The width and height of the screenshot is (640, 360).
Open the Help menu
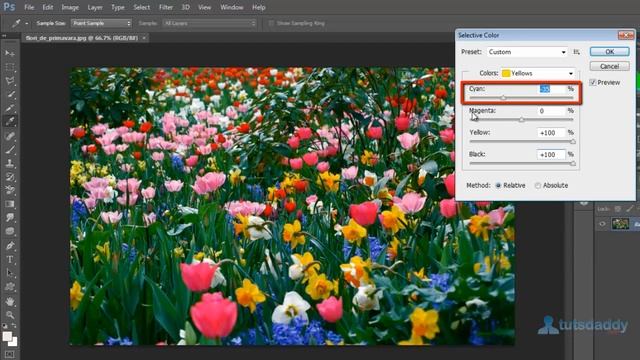pos(259,7)
